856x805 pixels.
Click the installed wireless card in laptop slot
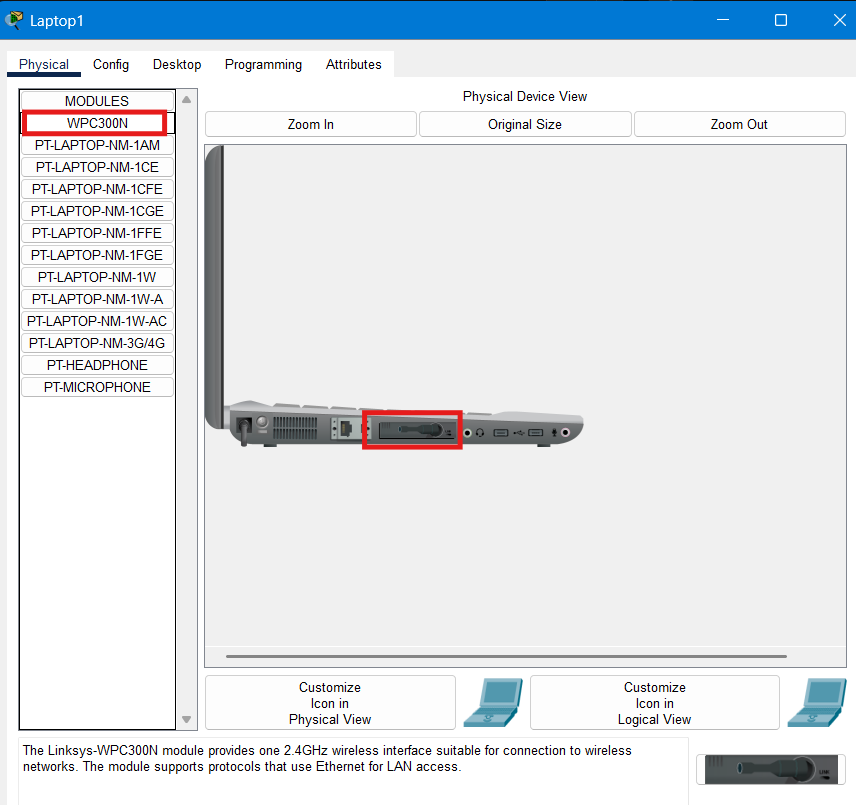(417, 431)
